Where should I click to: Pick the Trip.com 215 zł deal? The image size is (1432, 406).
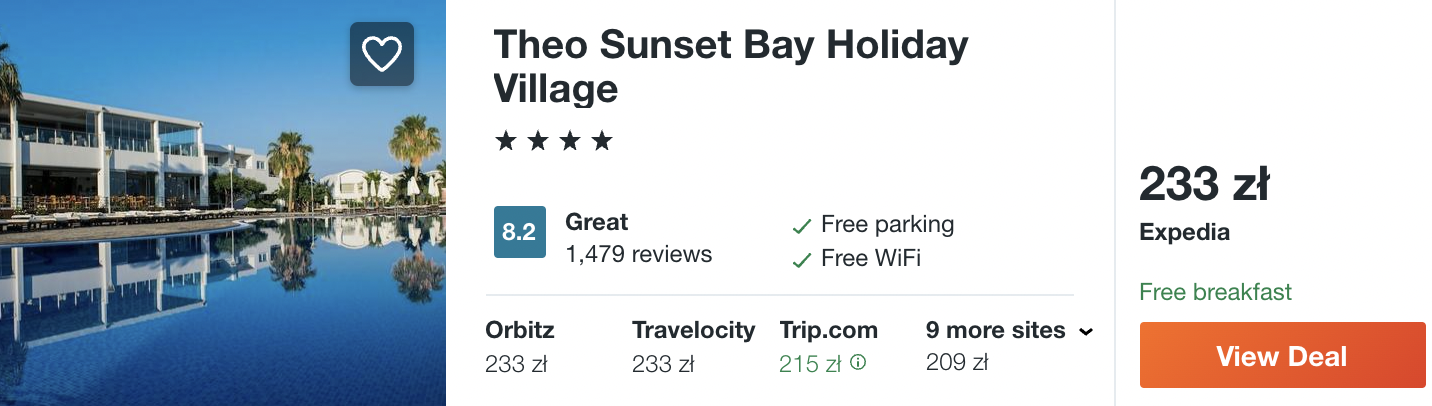point(810,364)
